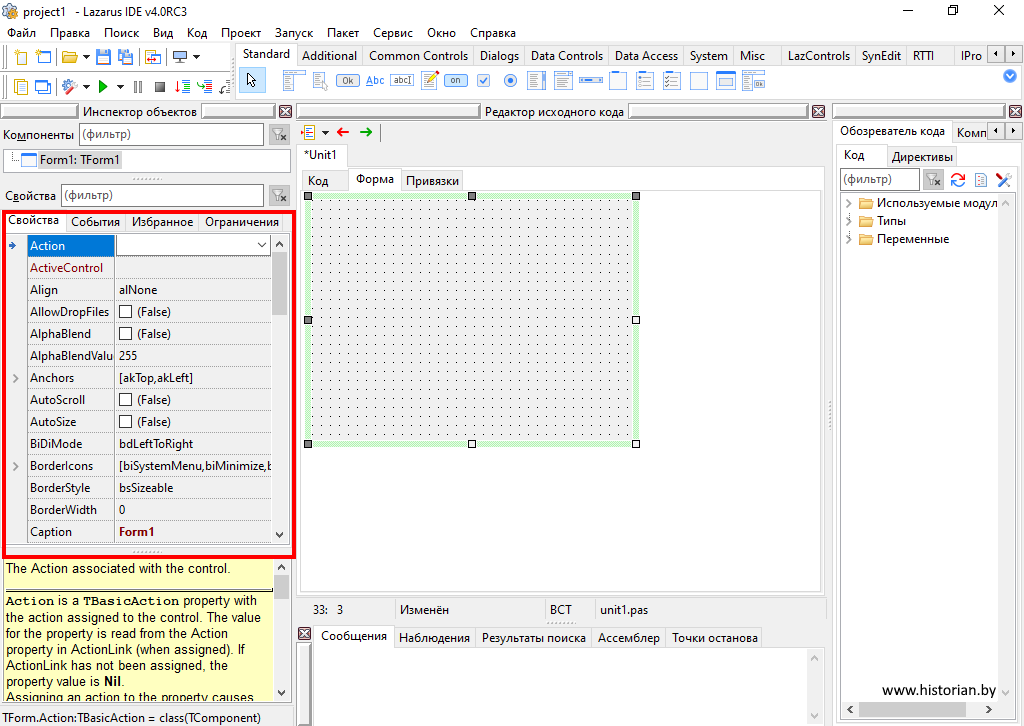Expand the Anchors property
The width and height of the screenshot is (1024, 726).
[x=15, y=378]
